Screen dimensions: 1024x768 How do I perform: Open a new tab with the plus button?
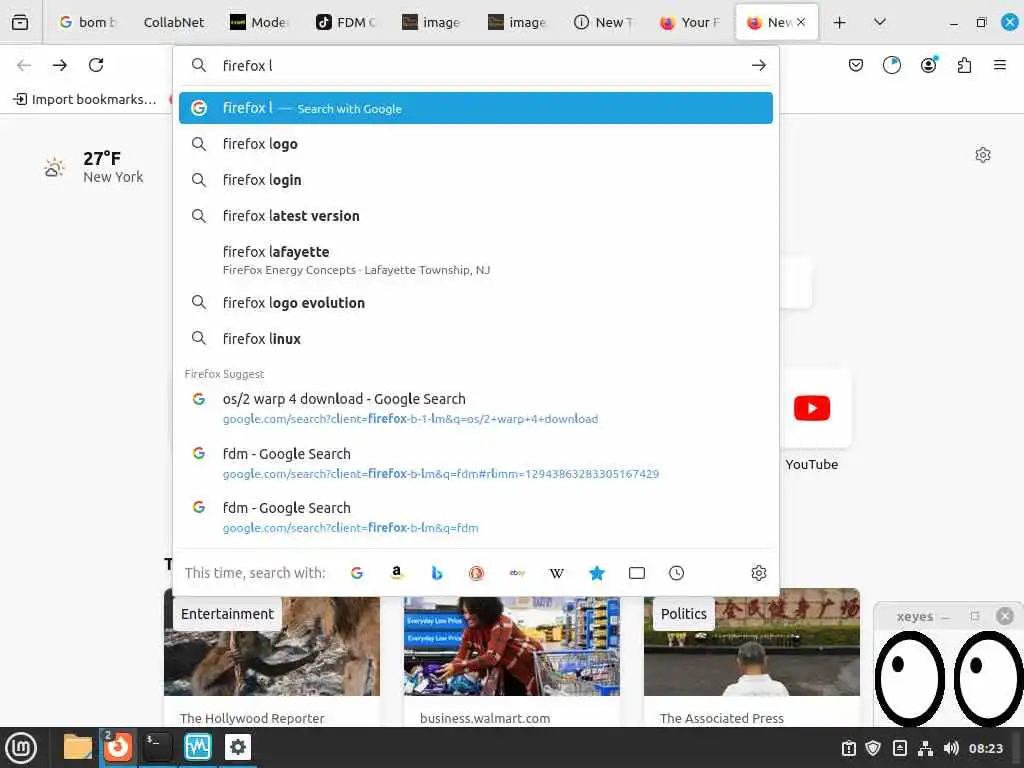click(x=839, y=22)
